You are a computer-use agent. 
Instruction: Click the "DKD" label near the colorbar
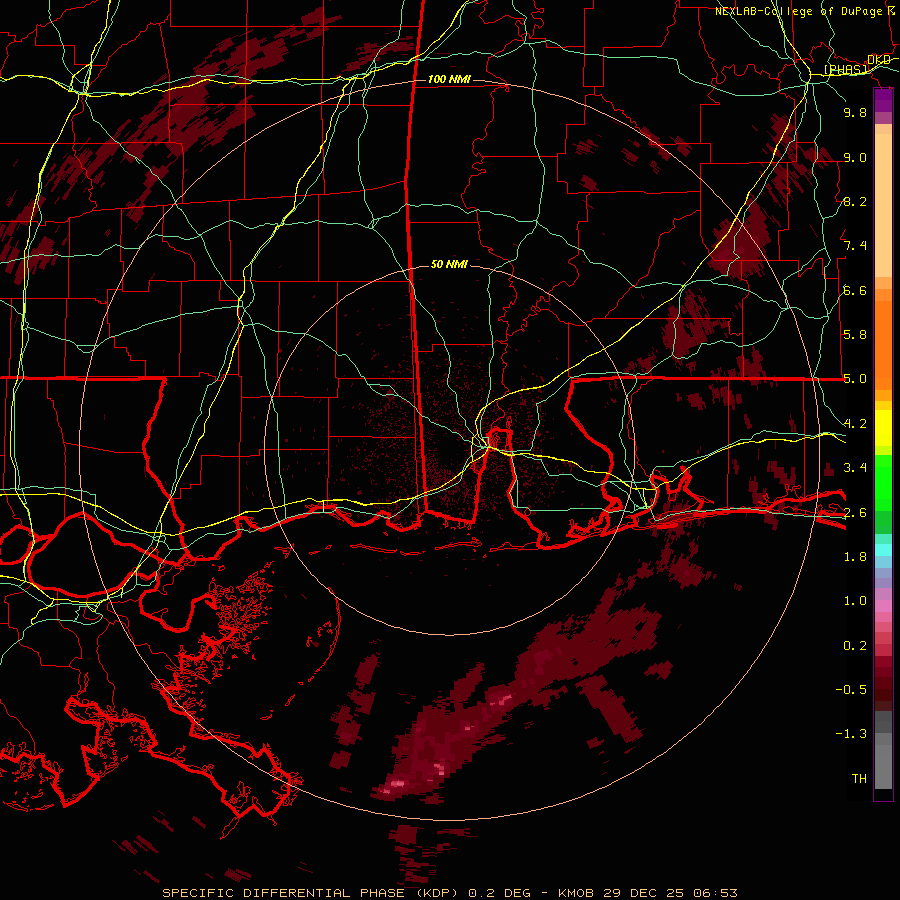tap(879, 60)
